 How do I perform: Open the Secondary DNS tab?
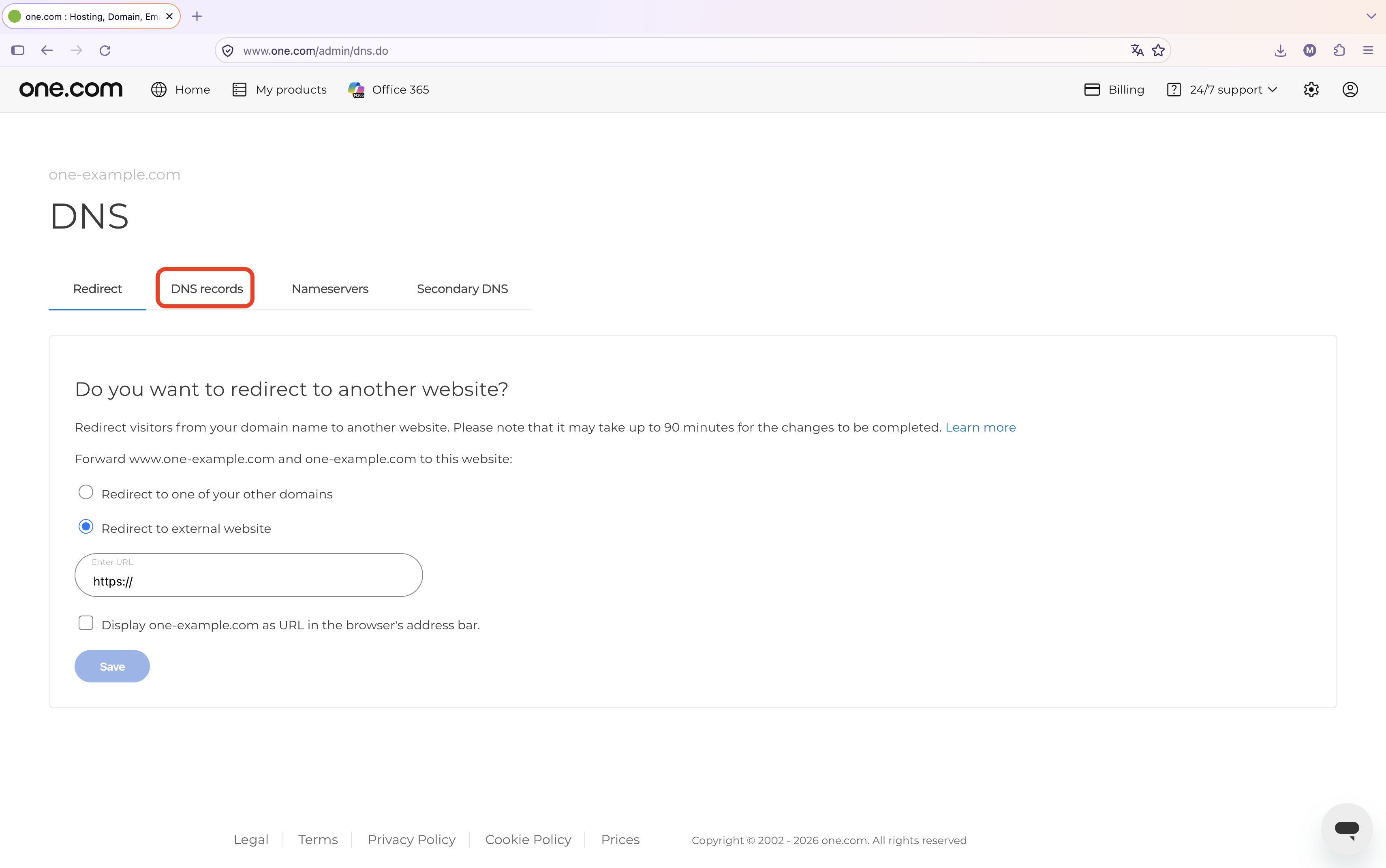click(x=462, y=289)
